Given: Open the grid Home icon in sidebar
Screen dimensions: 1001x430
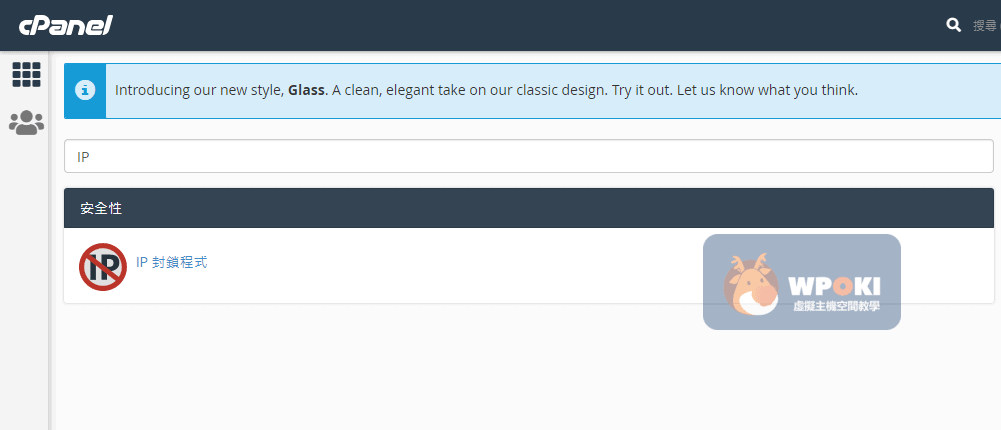Looking at the screenshot, I should pyautogui.click(x=26, y=74).
